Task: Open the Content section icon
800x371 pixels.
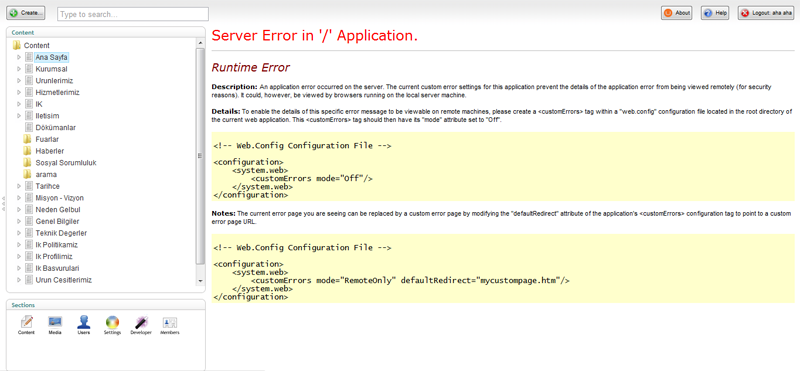Action: (x=26, y=325)
